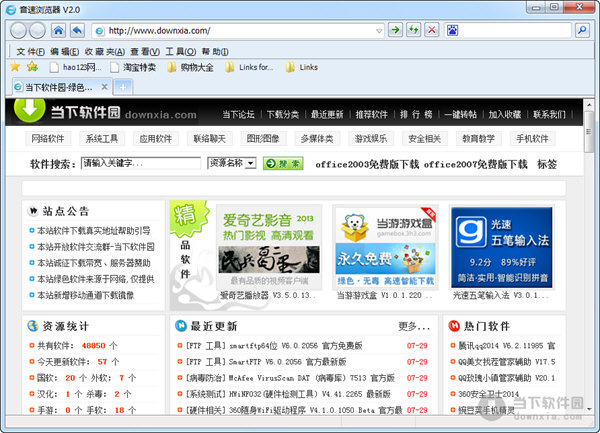
Task: Click 更多... in 最近更新 section
Action: [414, 326]
